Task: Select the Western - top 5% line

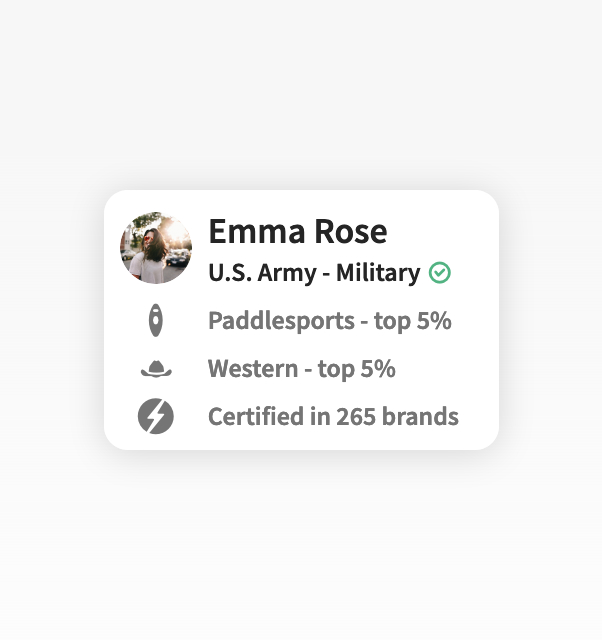Action: coord(302,369)
